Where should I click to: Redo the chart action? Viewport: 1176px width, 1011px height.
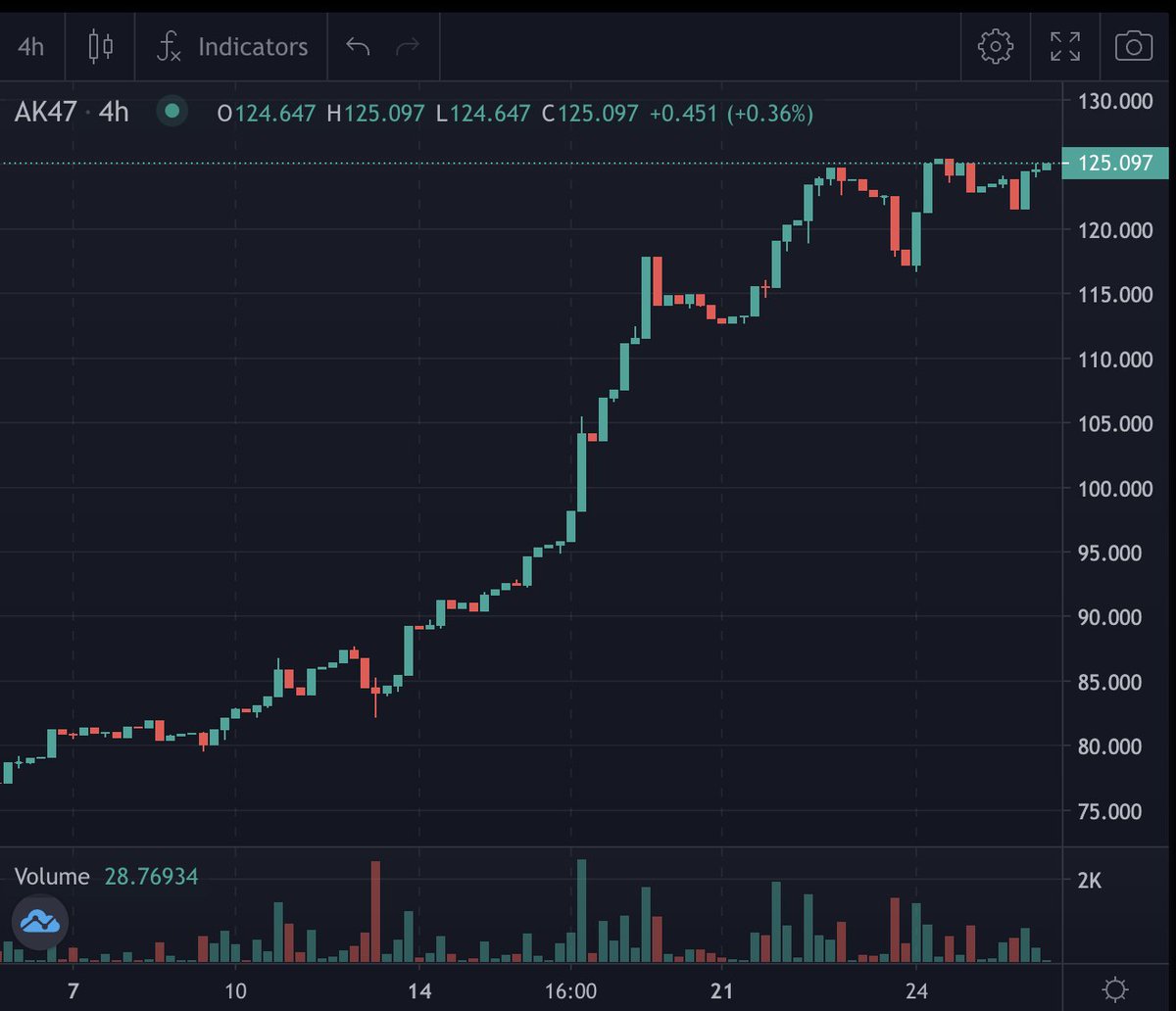(407, 46)
